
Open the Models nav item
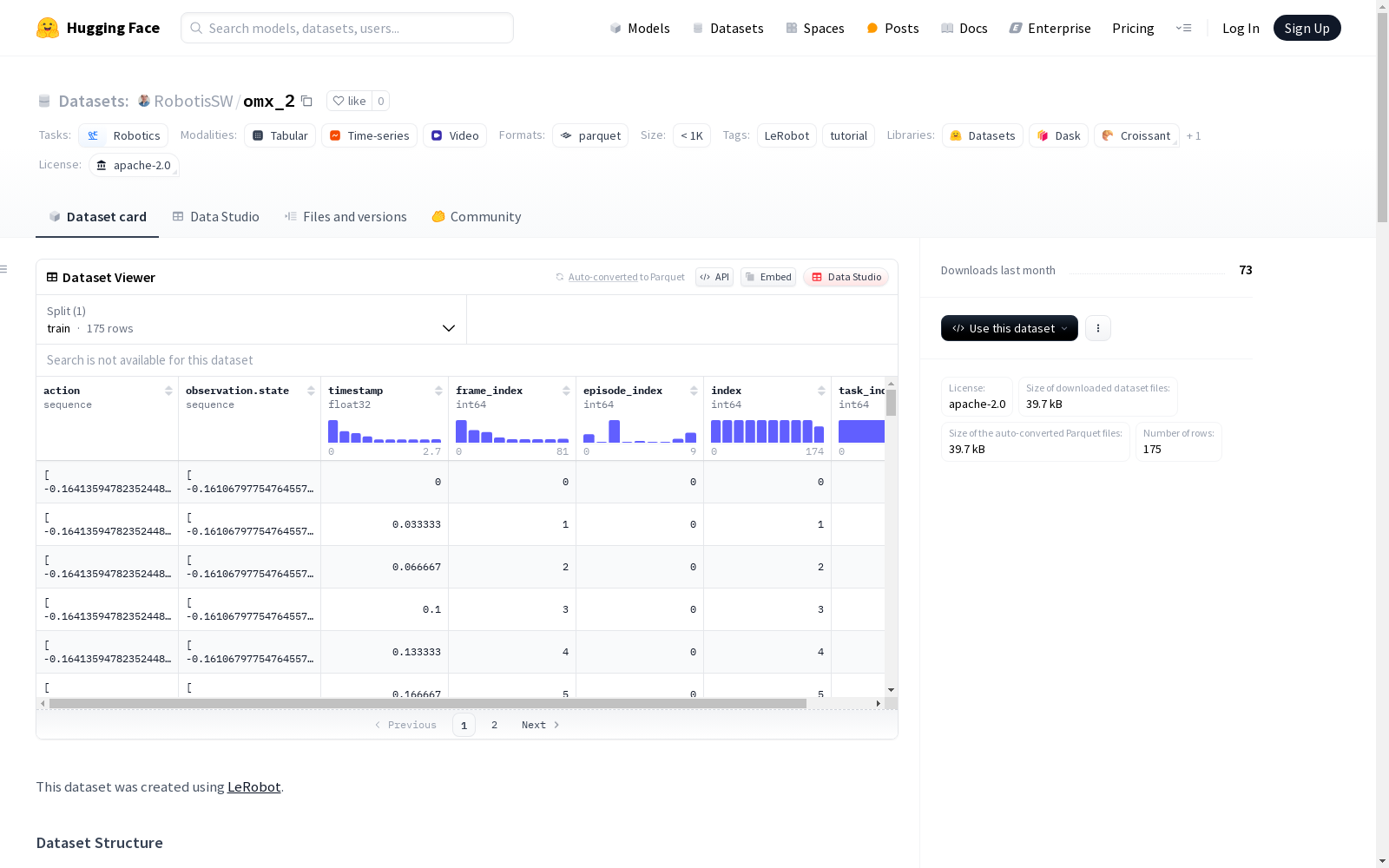pos(639,28)
